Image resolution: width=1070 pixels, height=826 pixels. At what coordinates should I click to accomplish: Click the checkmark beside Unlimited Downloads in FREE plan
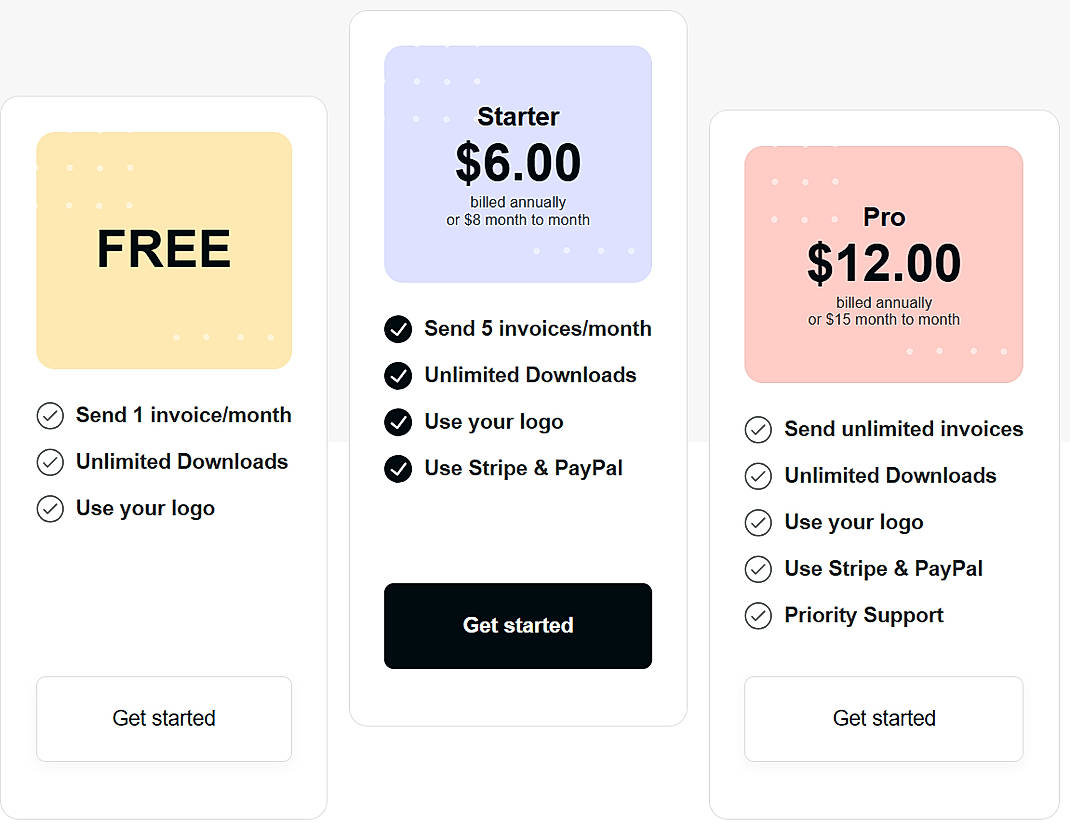pos(50,462)
